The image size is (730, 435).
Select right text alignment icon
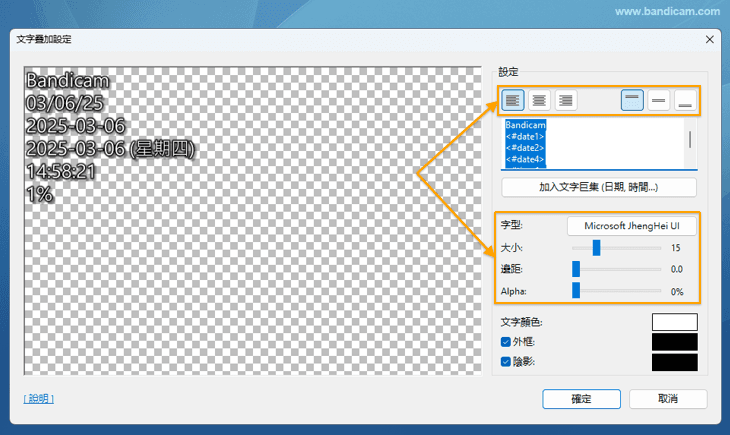566,100
